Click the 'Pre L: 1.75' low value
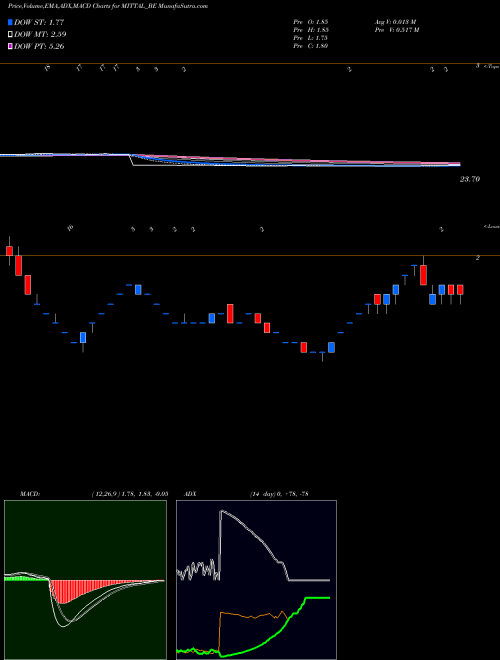Image resolution: width=500 pixels, height=660 pixels. click(311, 38)
